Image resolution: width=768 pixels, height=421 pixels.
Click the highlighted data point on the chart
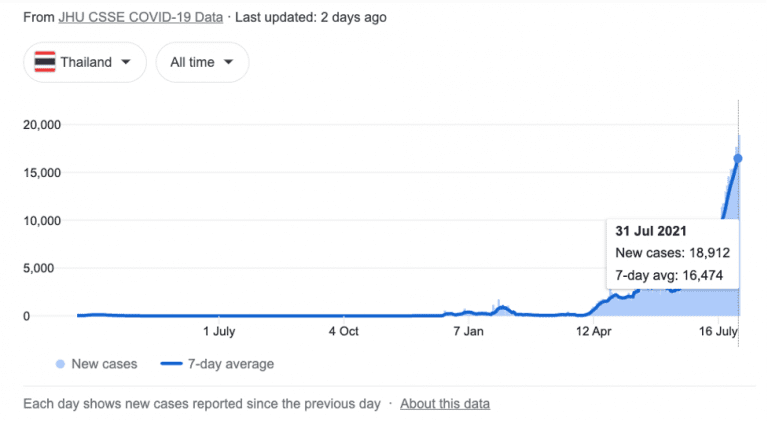[738, 159]
